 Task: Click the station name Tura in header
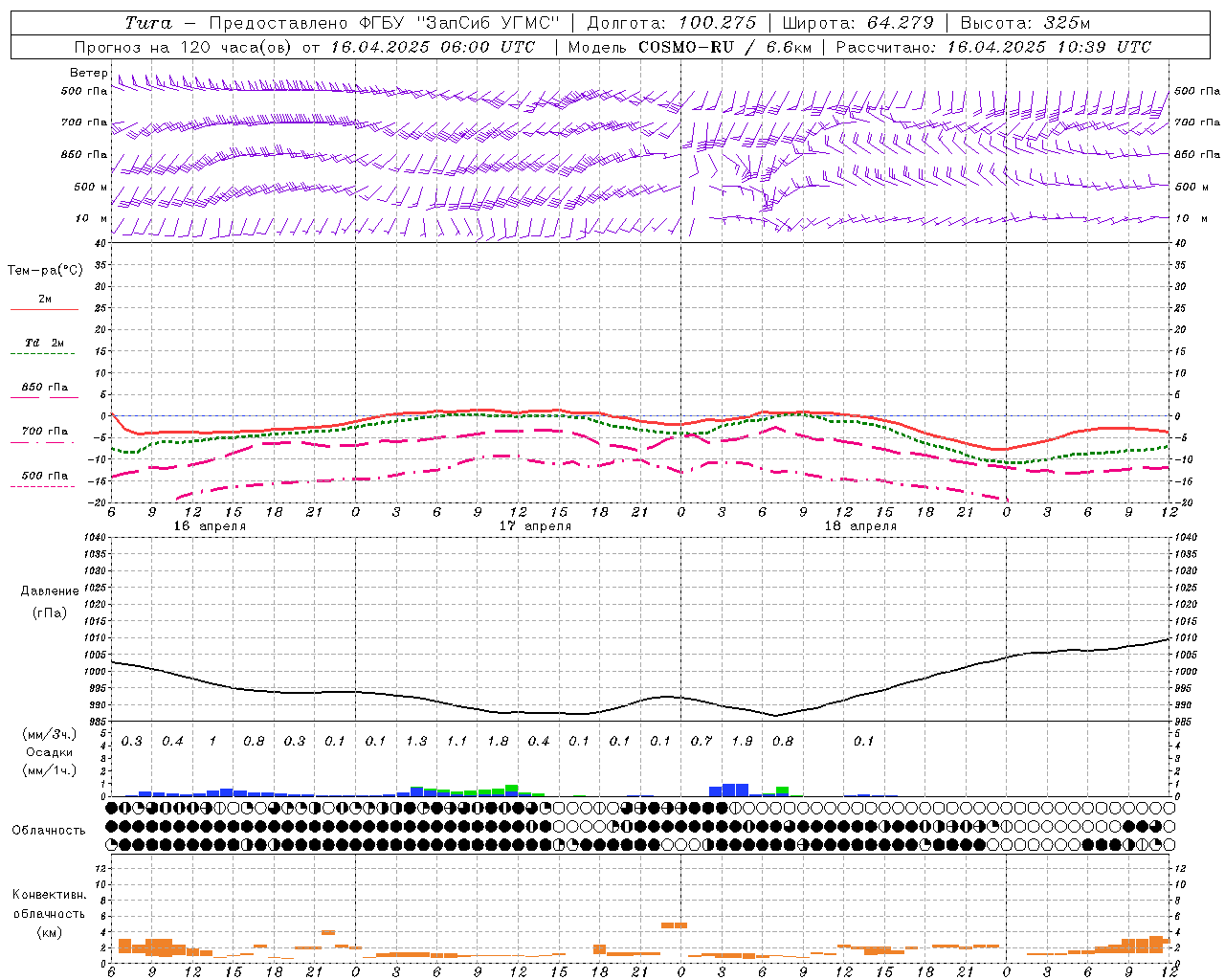[148, 23]
